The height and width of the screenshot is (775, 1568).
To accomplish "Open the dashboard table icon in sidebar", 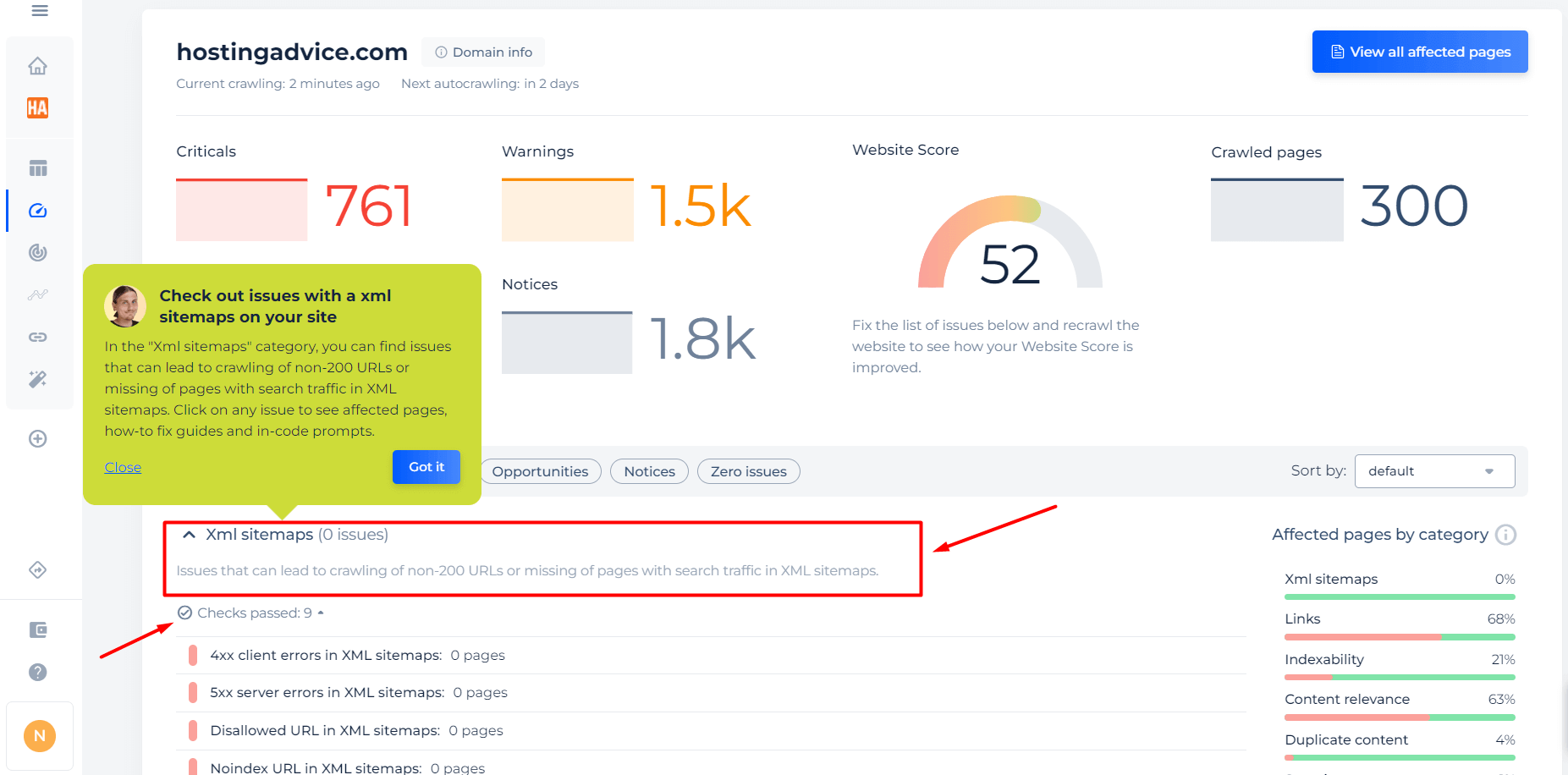I will tap(37, 168).
